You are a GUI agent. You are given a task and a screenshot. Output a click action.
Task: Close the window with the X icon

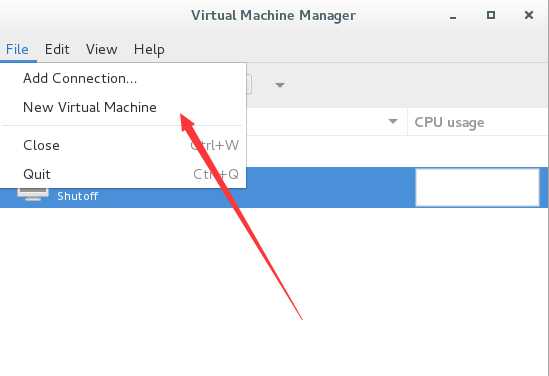529,15
